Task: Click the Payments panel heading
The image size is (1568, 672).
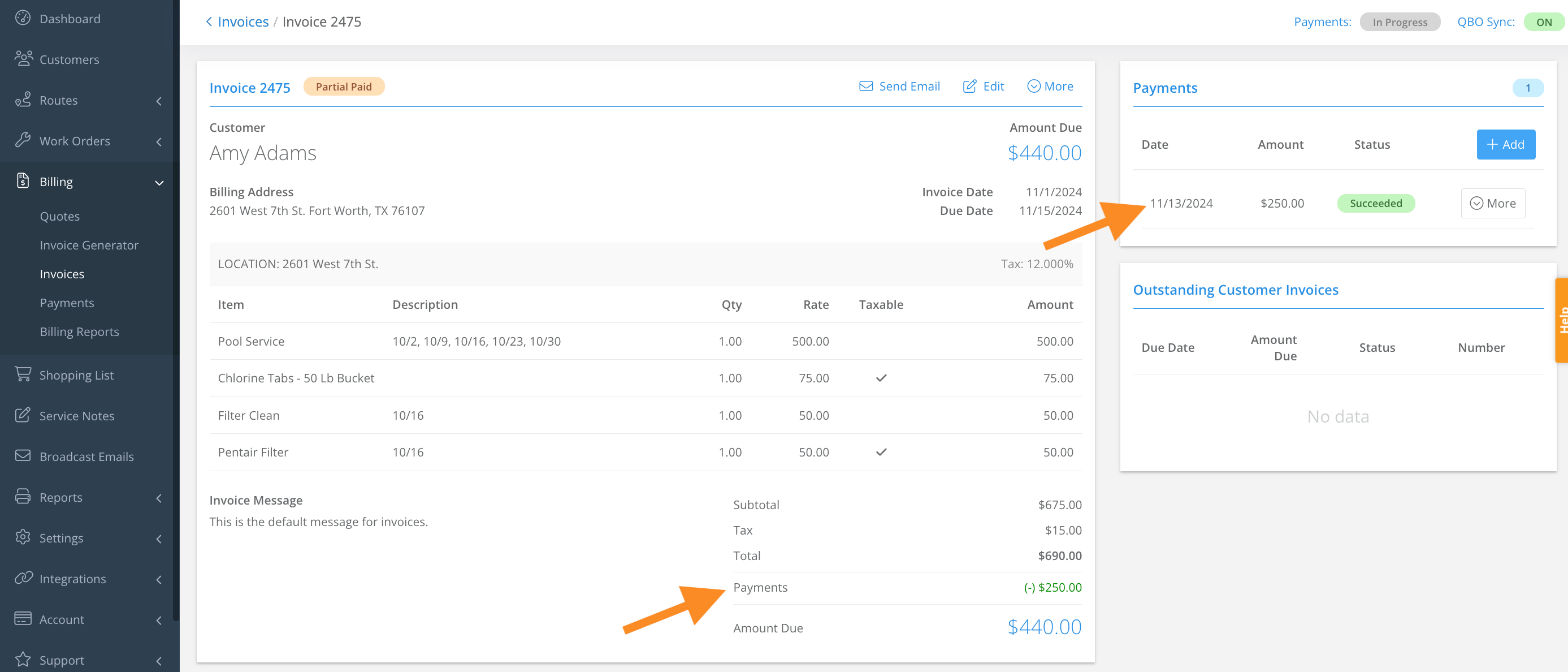Action: (1165, 88)
